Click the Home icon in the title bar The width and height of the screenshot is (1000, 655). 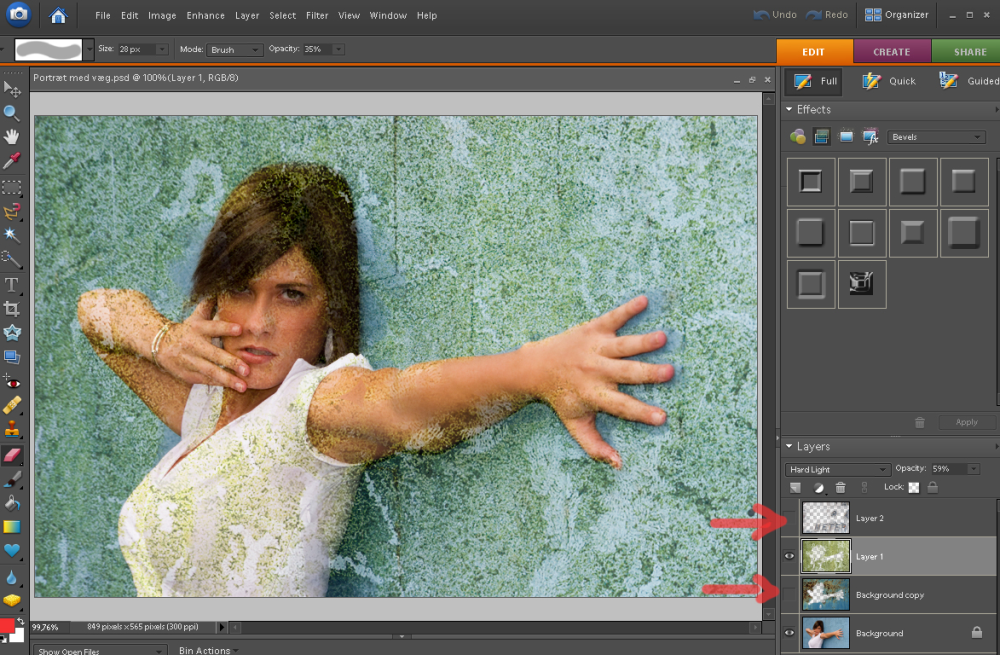click(59, 15)
